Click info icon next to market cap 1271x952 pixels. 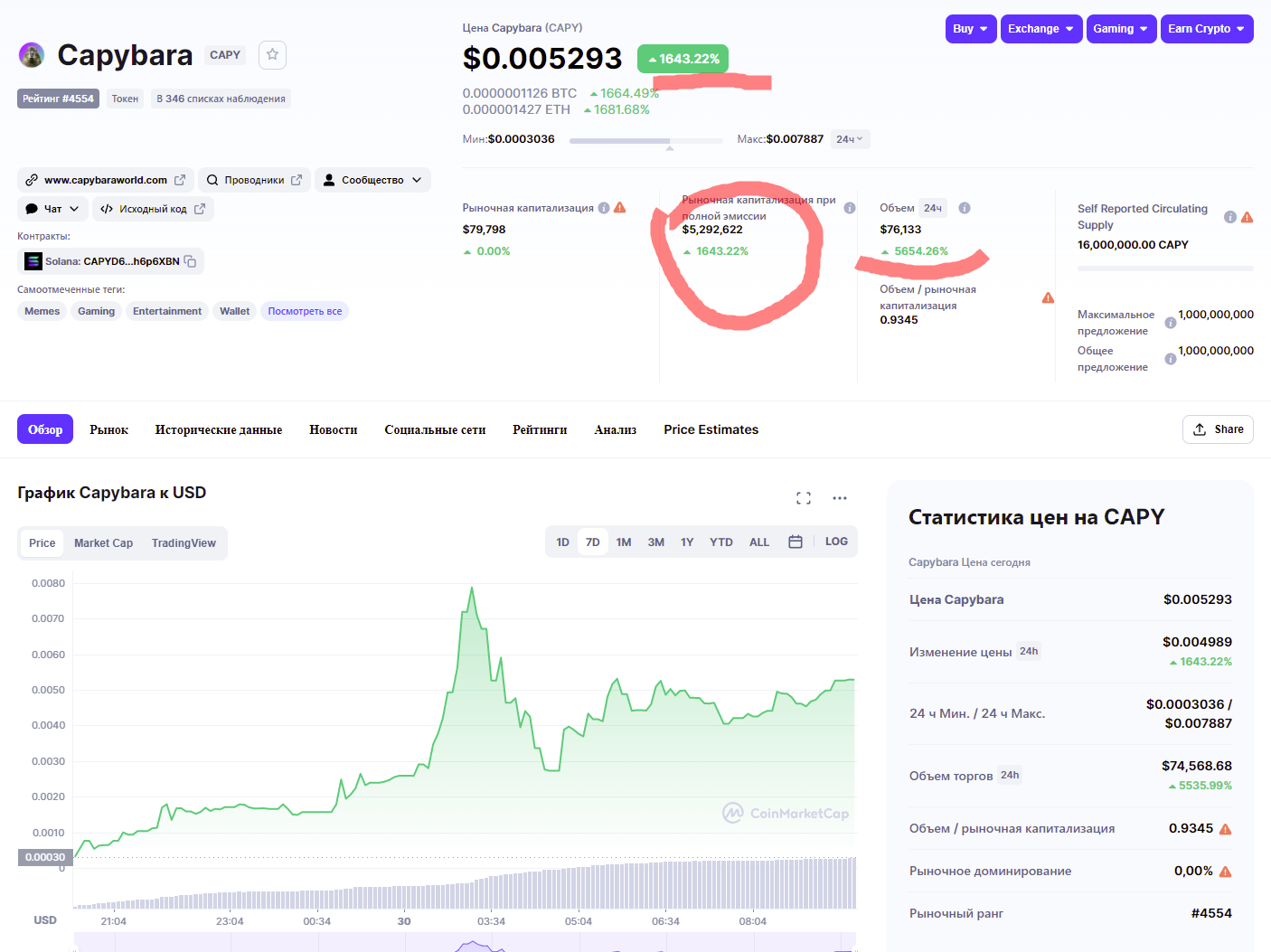point(604,208)
